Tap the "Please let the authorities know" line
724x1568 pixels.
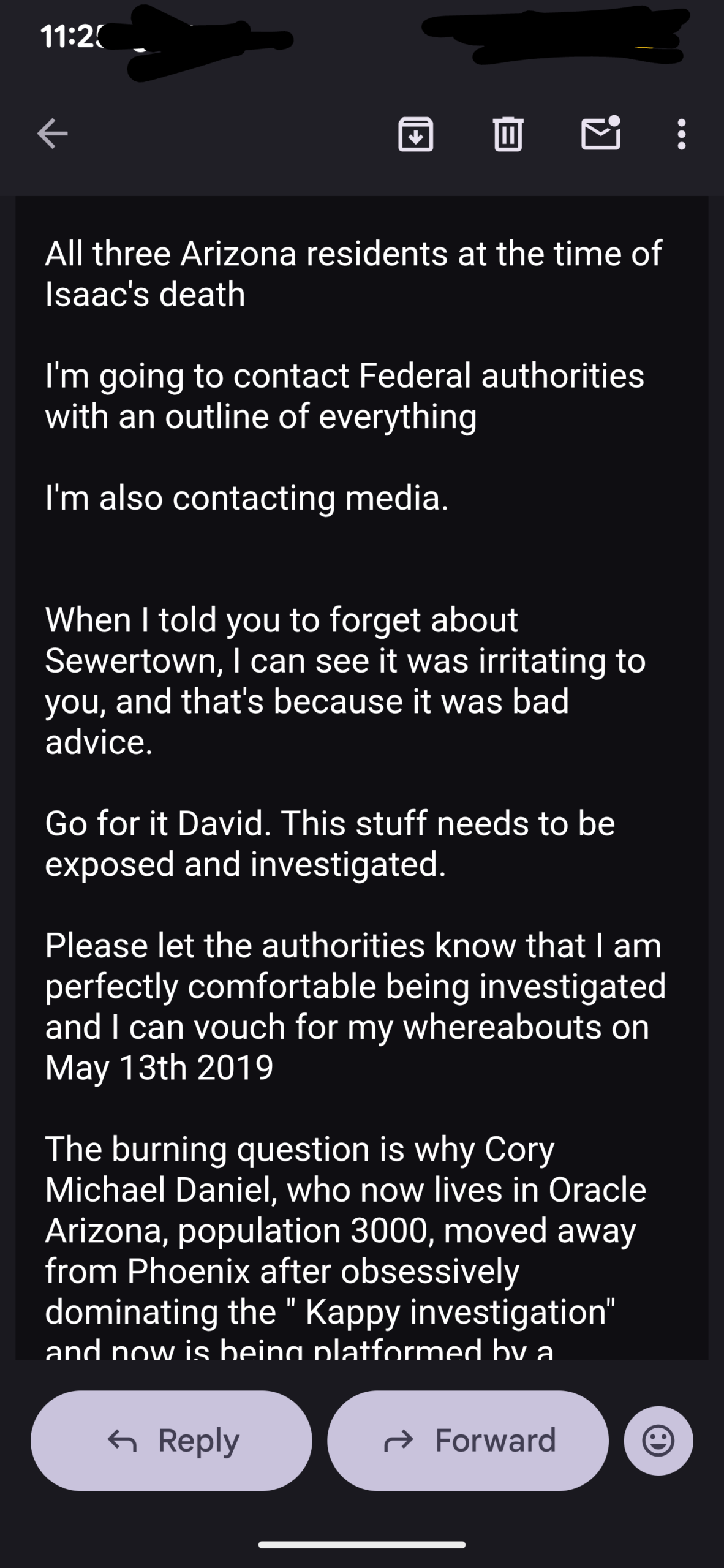[353, 946]
